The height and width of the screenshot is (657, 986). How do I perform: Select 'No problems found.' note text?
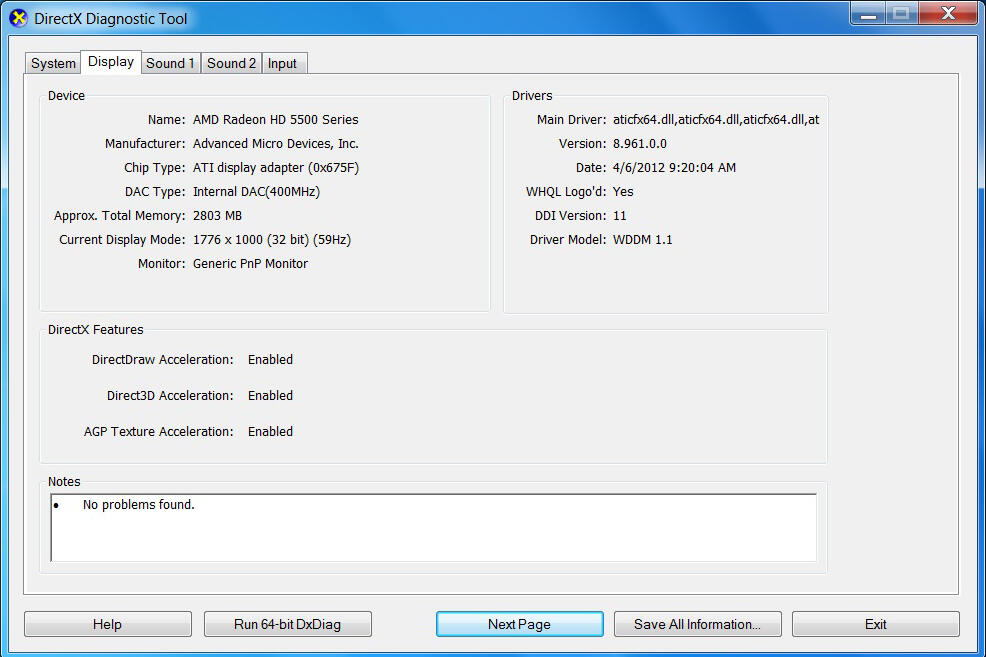138,504
